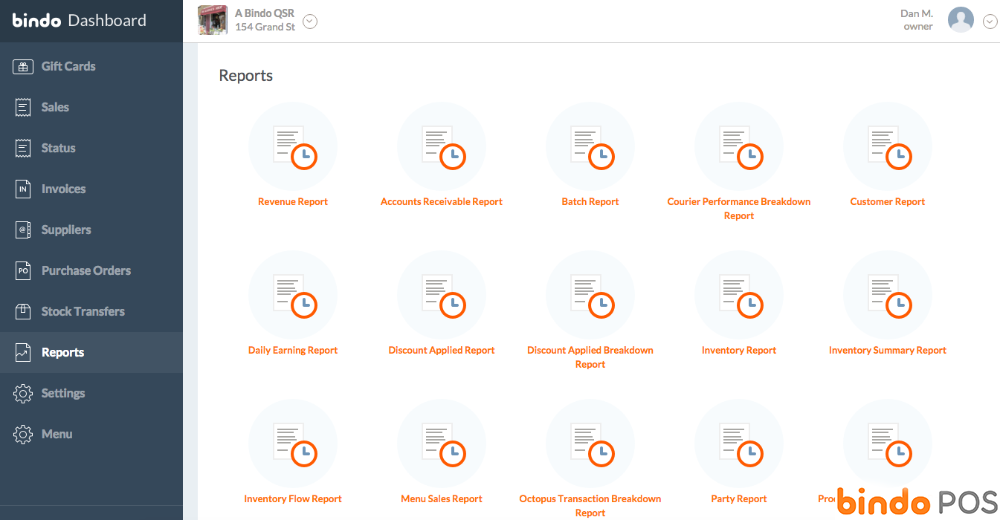Open Settings from the sidebar
This screenshot has width=1000, height=520.
coord(62,394)
